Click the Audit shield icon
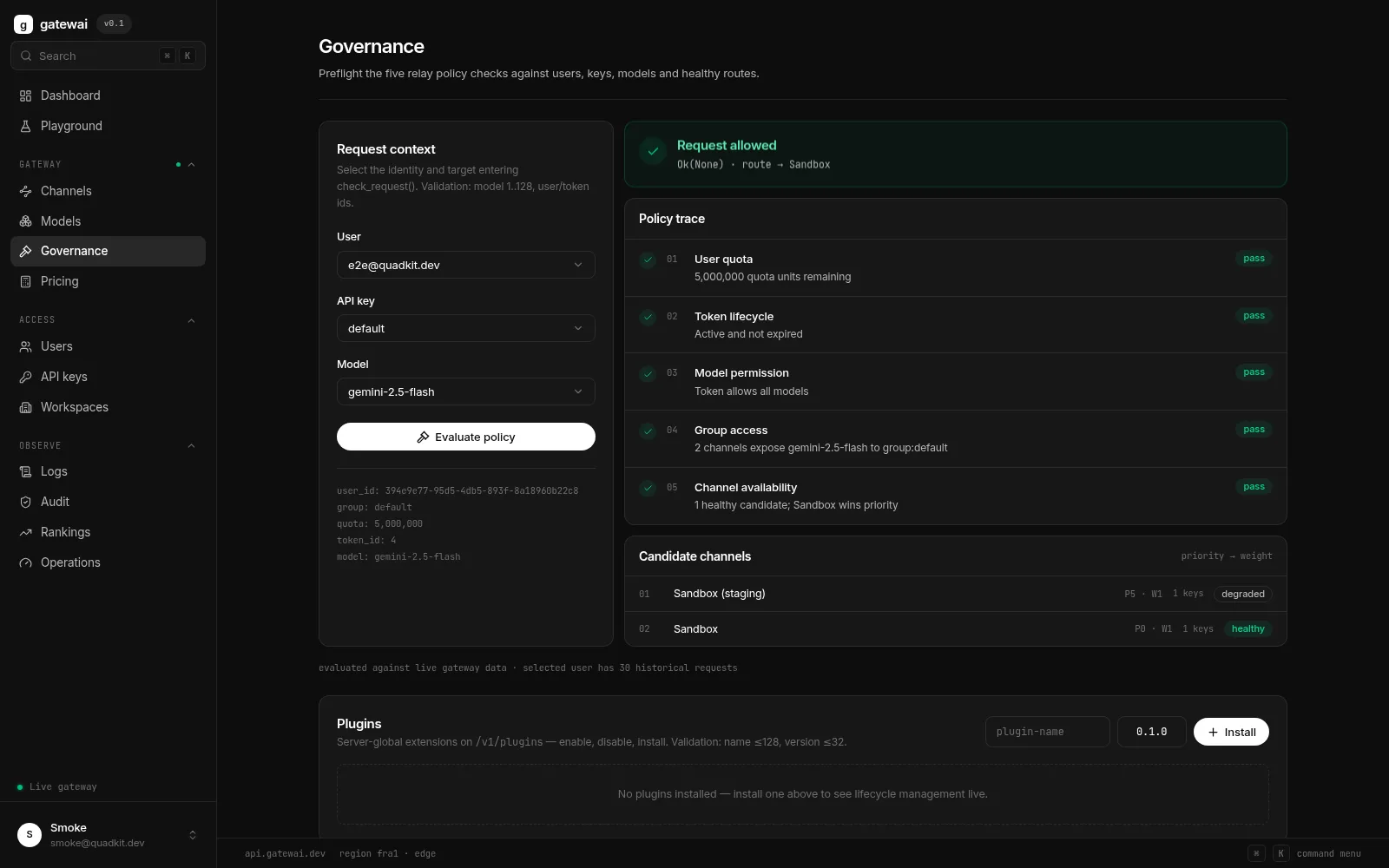The width and height of the screenshot is (1389, 868). point(25,502)
